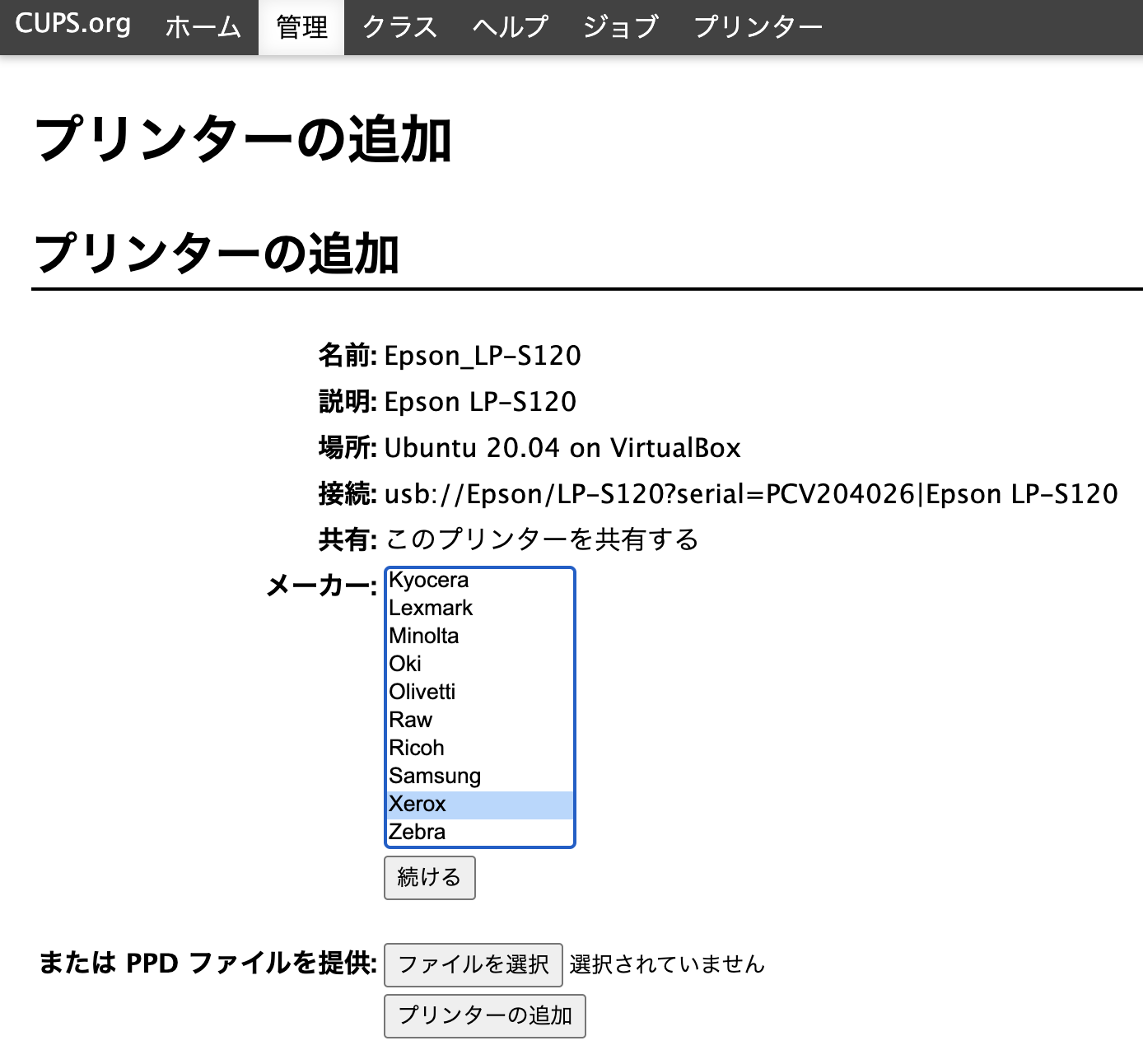Select the highlighted Xerox entry
1143x1064 pixels.
click(480, 805)
